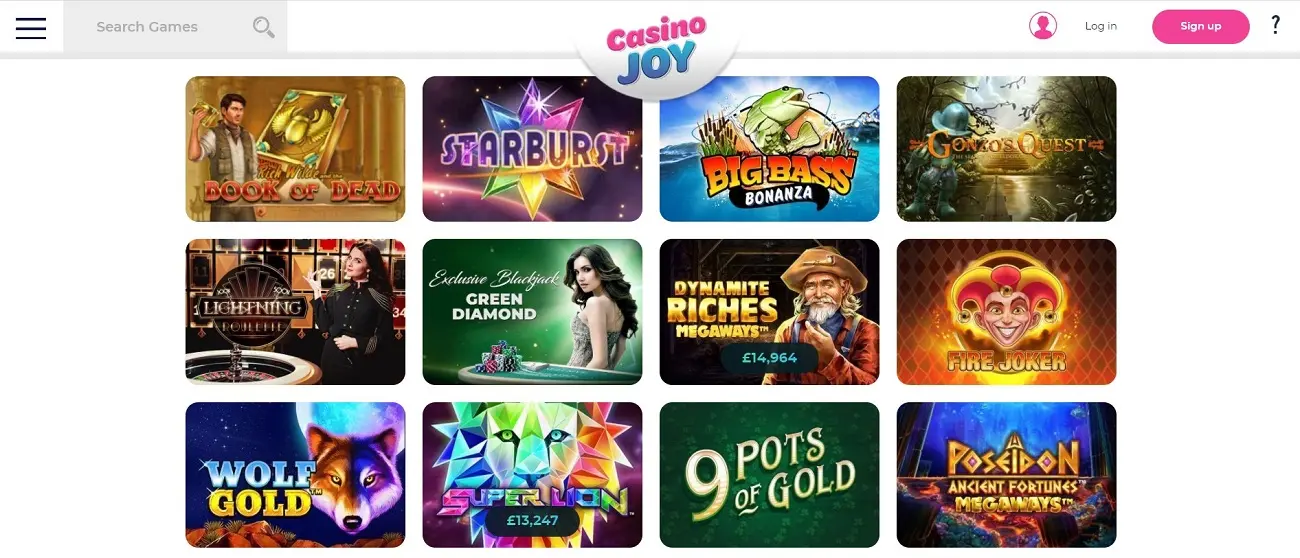Click the magnifying glass search icon

click(x=263, y=27)
